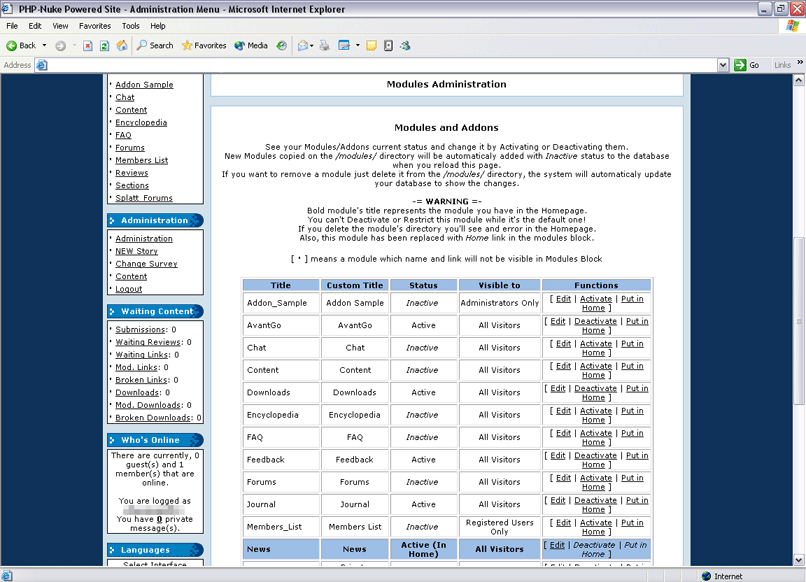Open the Media toolbar button
The width and height of the screenshot is (806, 582).
pyautogui.click(x=251, y=45)
